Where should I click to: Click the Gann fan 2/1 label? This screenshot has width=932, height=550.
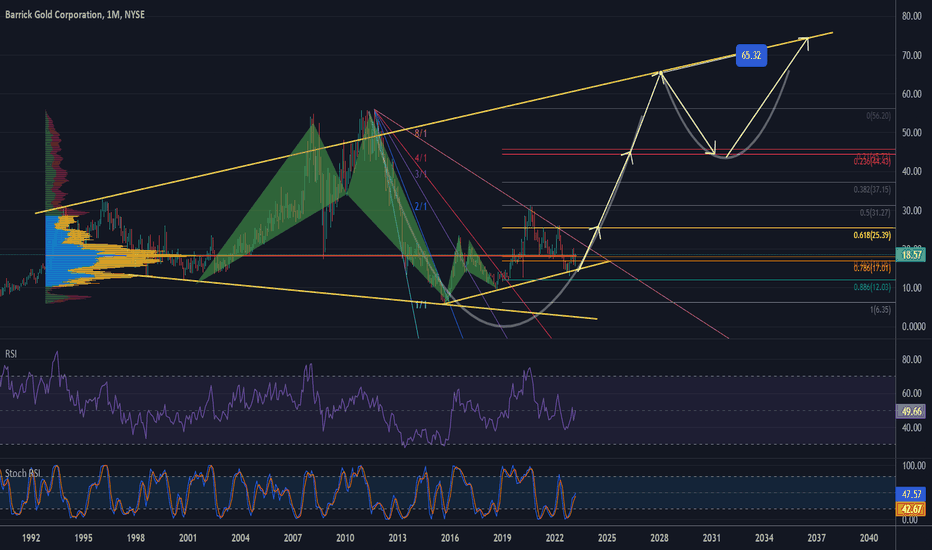tap(421, 206)
